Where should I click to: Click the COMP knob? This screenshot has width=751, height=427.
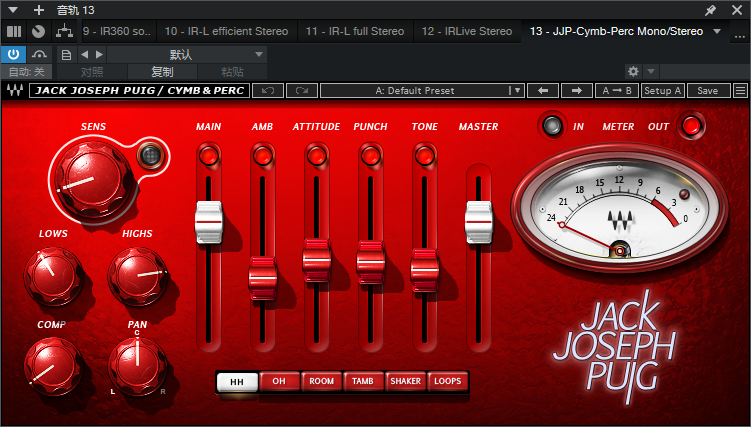point(53,366)
